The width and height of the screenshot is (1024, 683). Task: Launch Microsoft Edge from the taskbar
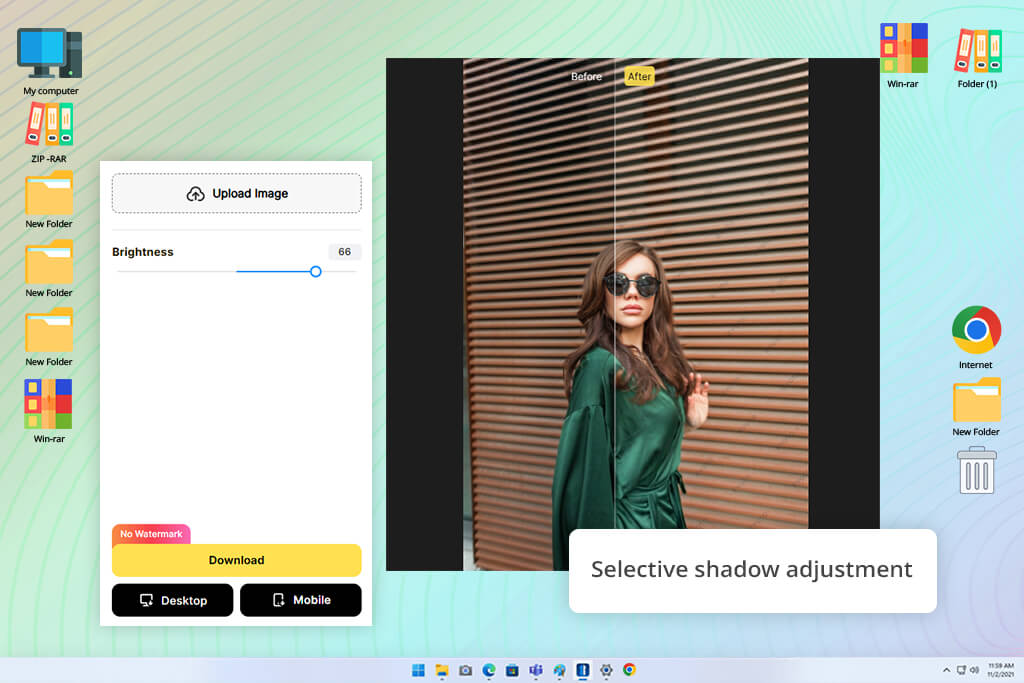(x=489, y=670)
